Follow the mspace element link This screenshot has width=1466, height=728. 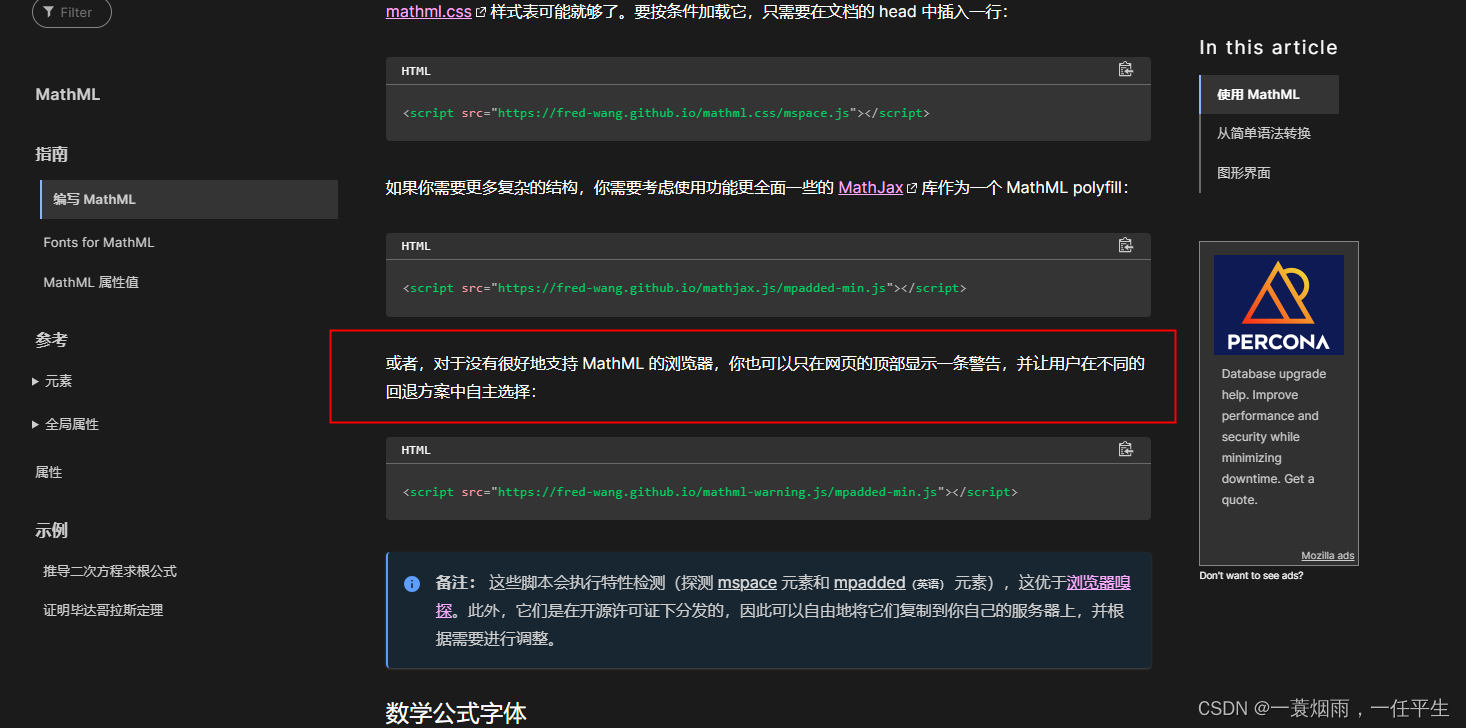point(747,582)
